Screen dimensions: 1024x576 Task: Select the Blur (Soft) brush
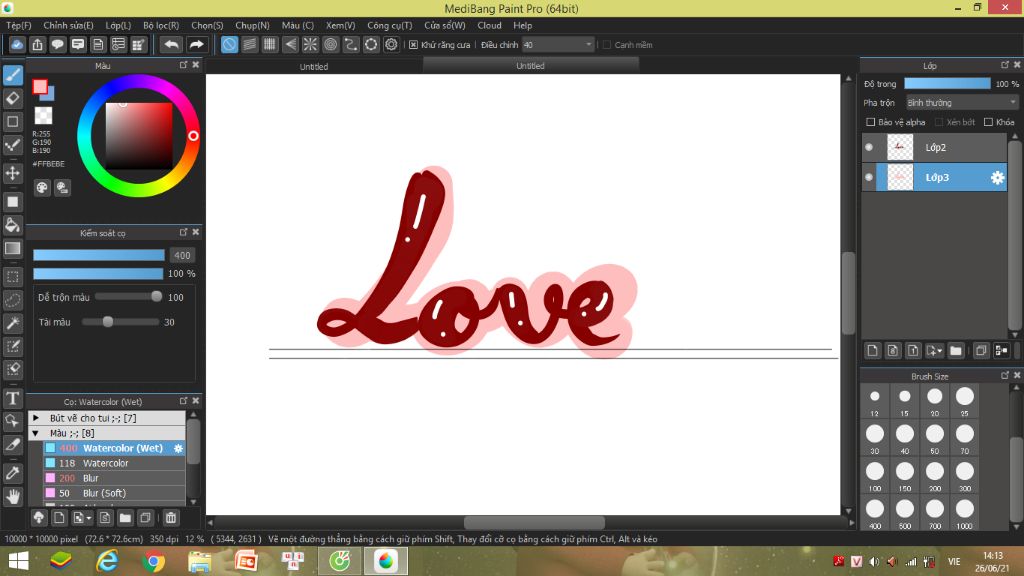114,493
